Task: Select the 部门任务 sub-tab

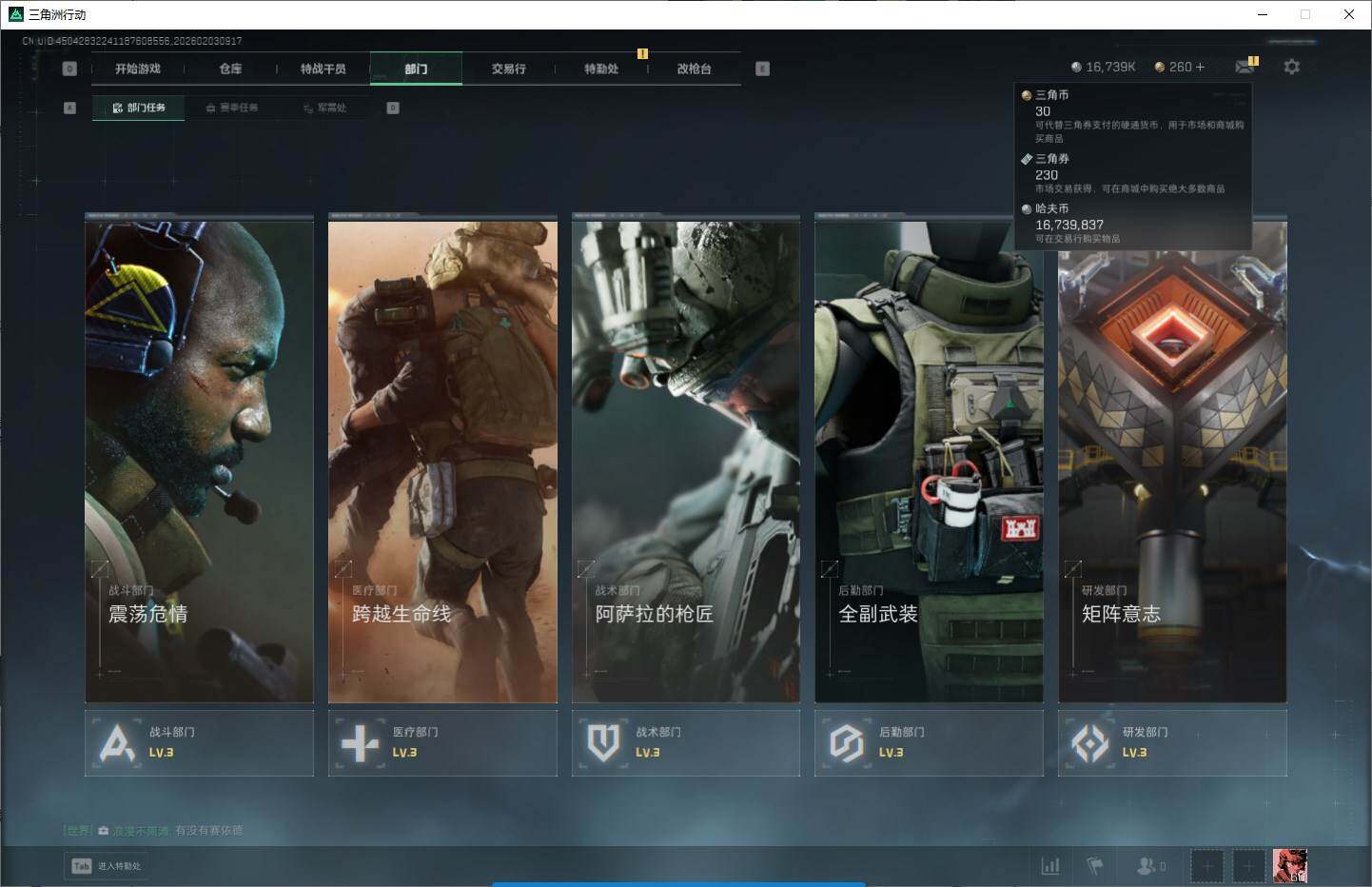Action: click(139, 108)
